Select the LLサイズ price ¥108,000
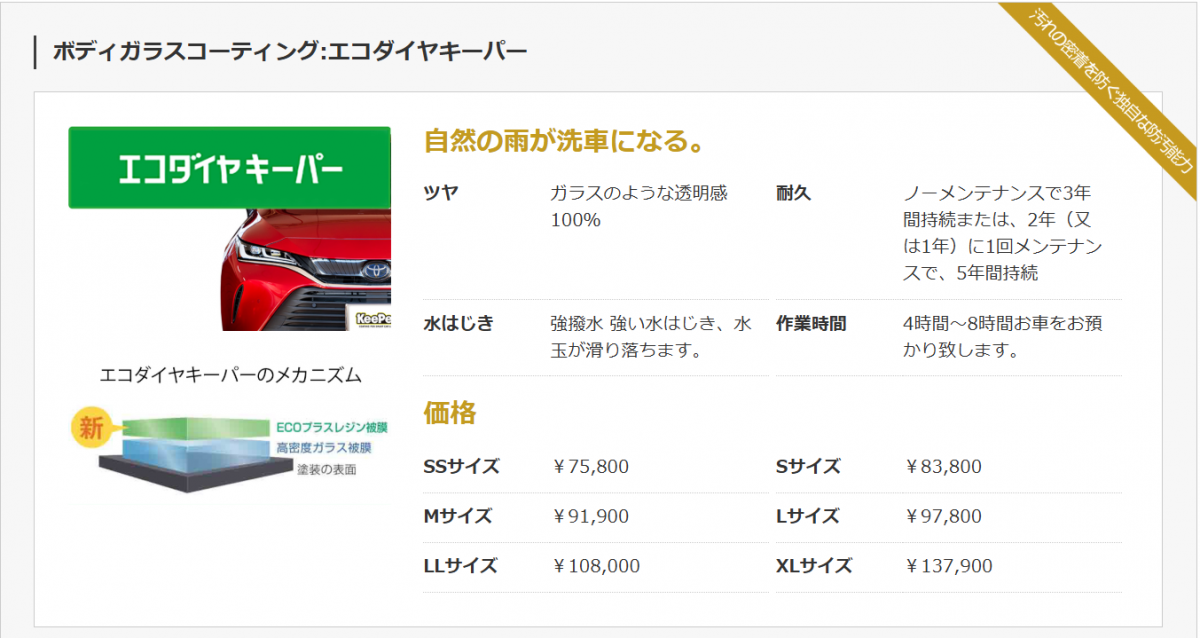Image resolution: width=1200 pixels, height=638 pixels. click(596, 566)
